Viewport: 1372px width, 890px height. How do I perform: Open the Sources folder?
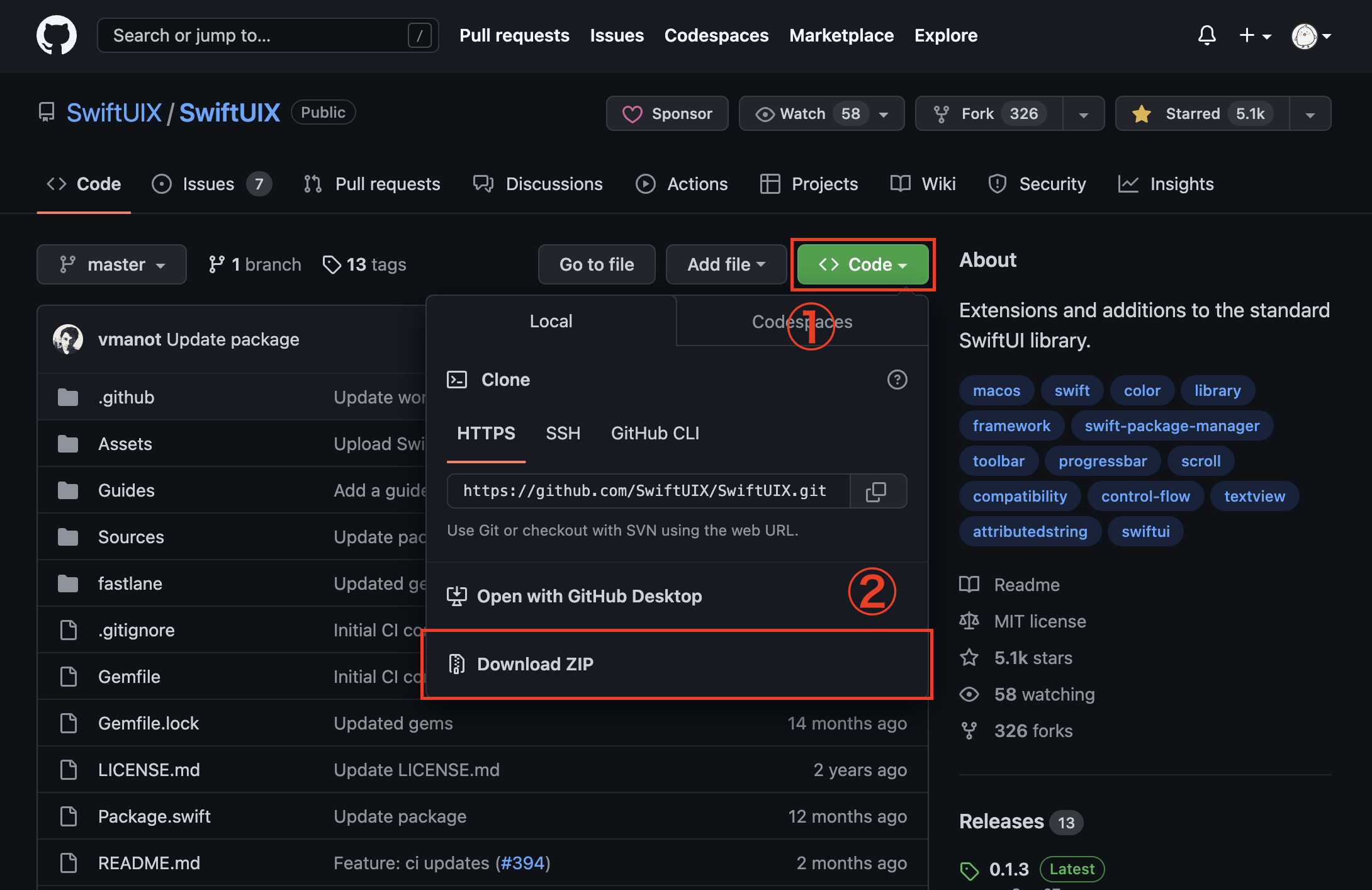(131, 537)
